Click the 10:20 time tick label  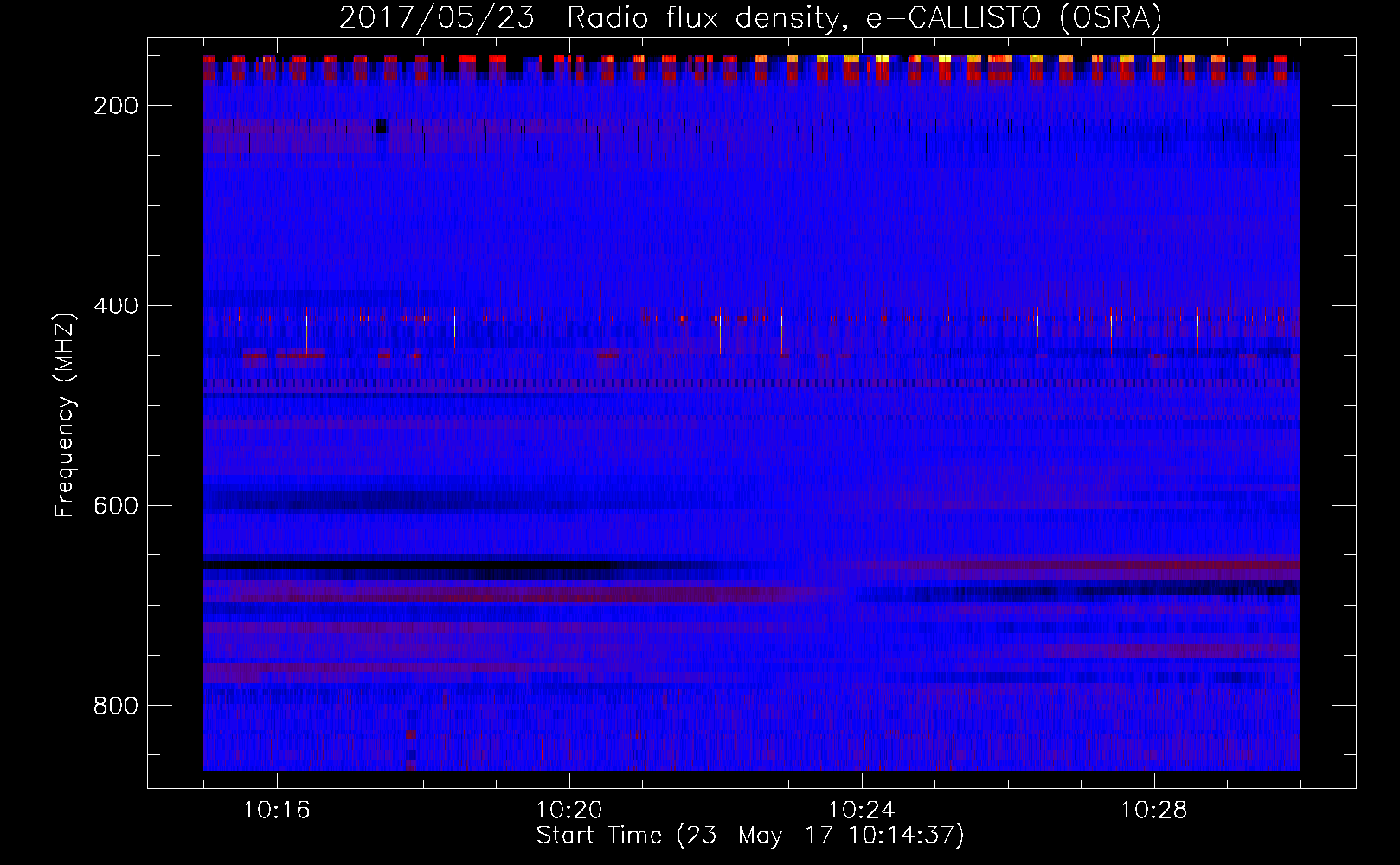point(569,811)
